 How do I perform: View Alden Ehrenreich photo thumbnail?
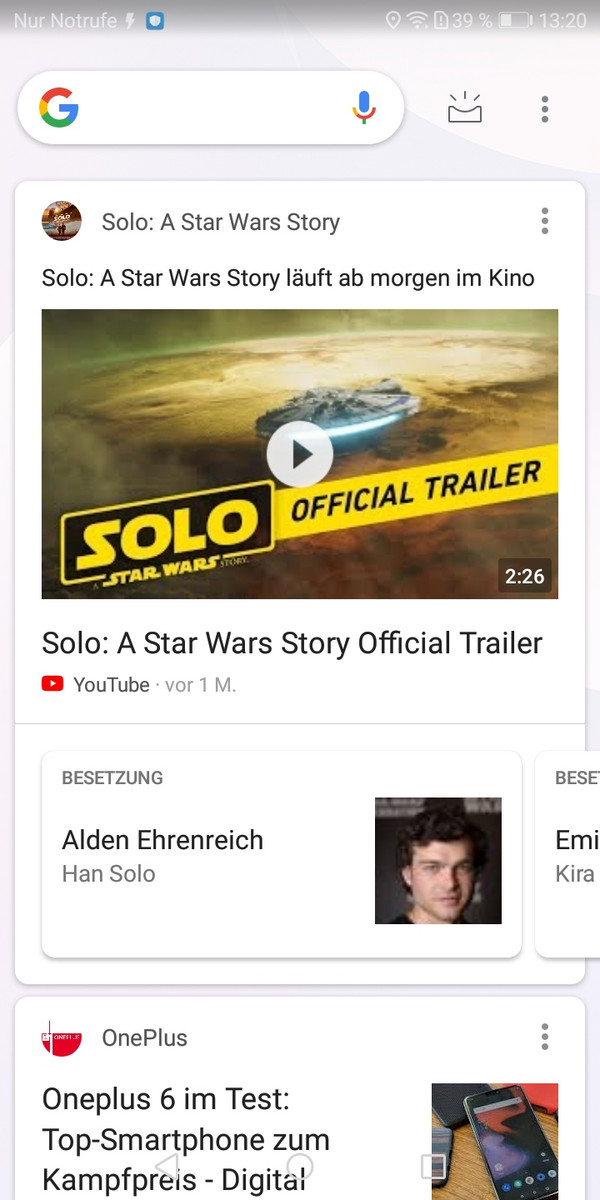438,861
